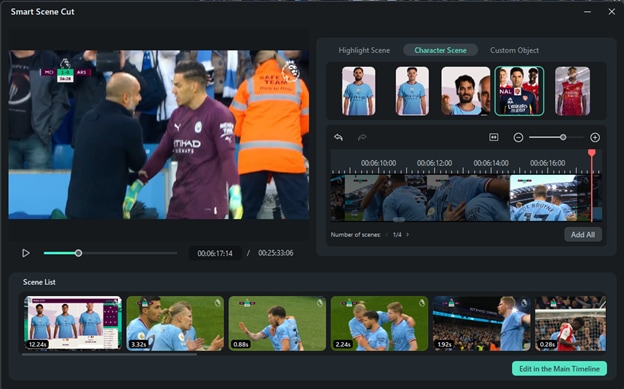Screen dimensions: 624x389
Task: Minimize the Smart Scene Cut window
Action: (x=587, y=12)
